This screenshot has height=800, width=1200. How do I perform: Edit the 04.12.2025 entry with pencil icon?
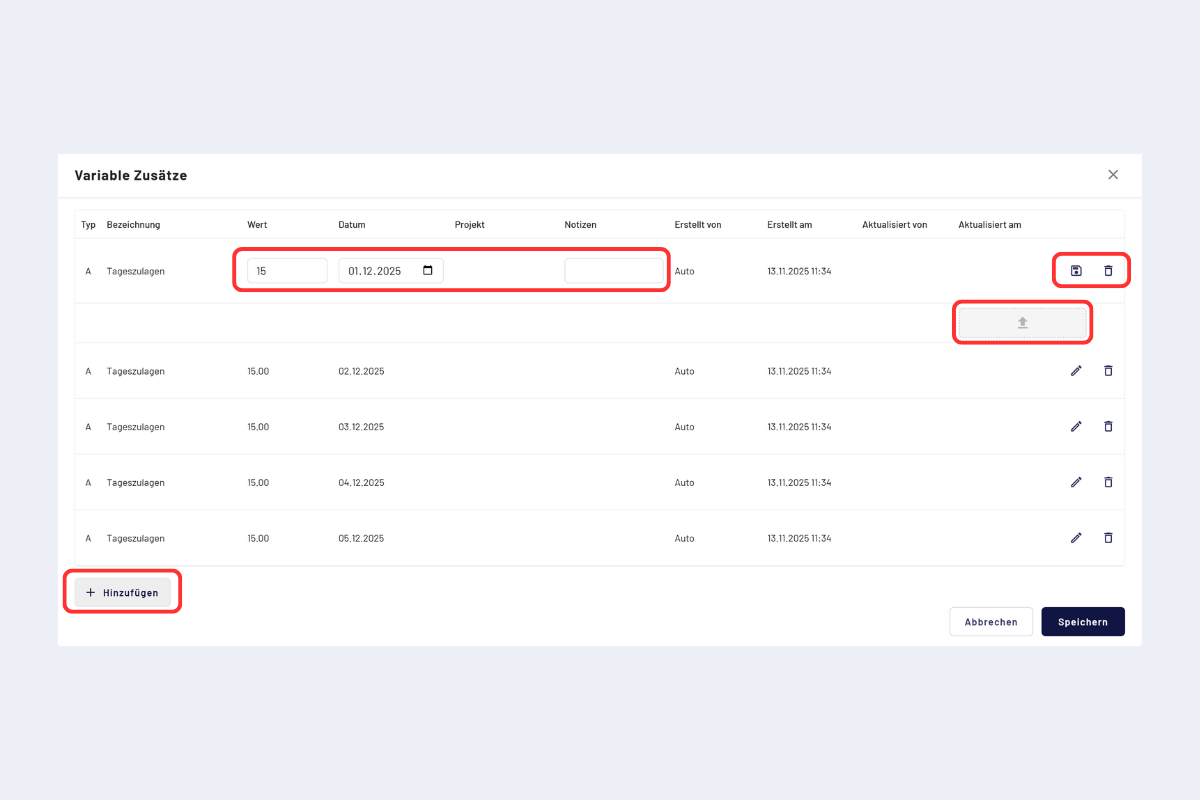coord(1076,482)
